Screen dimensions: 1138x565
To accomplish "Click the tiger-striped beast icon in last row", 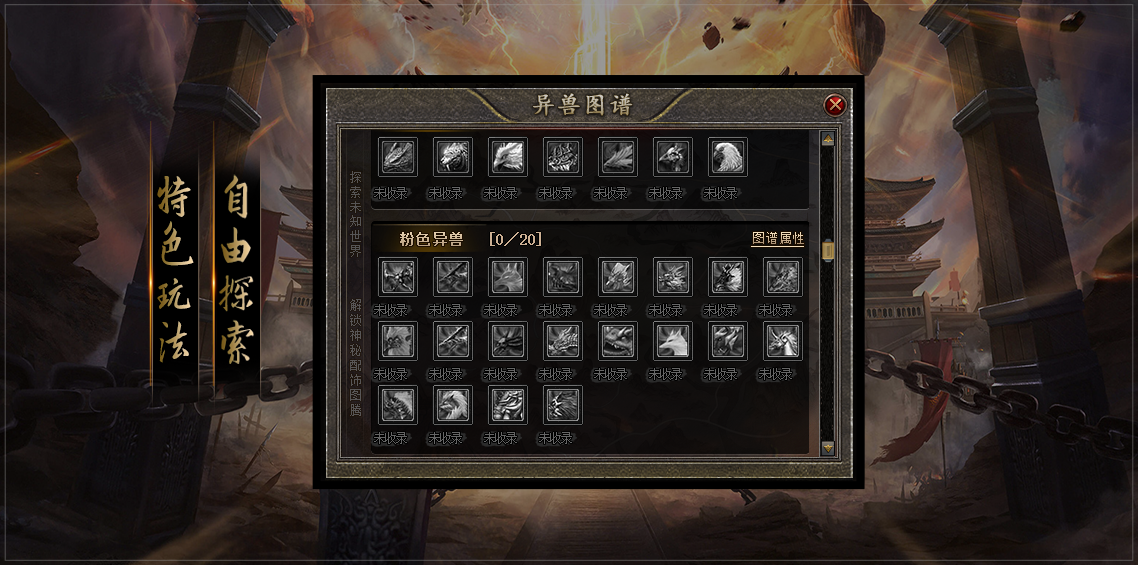I will point(508,405).
